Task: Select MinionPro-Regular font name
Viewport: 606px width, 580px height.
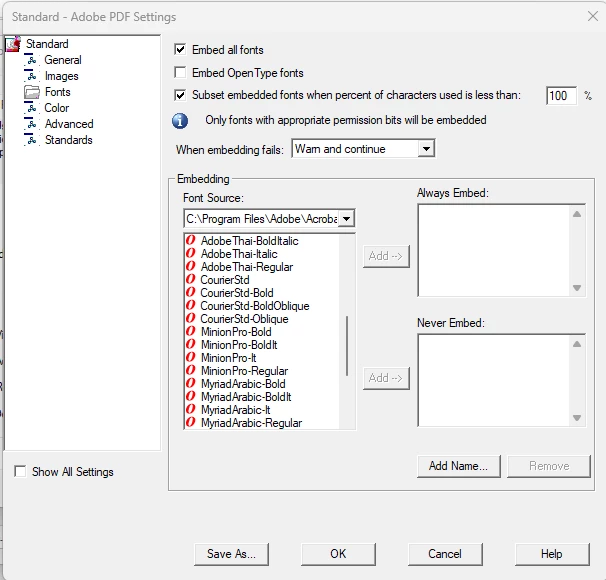Action: (x=244, y=371)
